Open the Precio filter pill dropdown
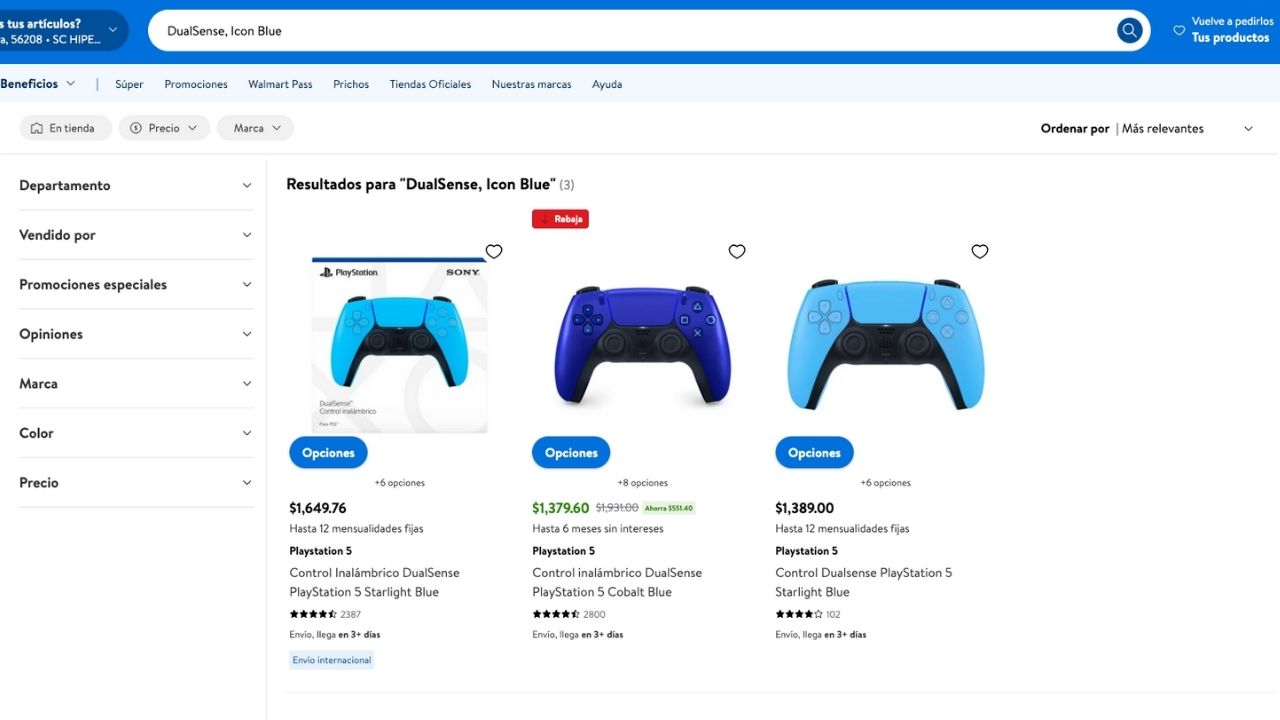The height and width of the screenshot is (720, 1280). pos(164,128)
